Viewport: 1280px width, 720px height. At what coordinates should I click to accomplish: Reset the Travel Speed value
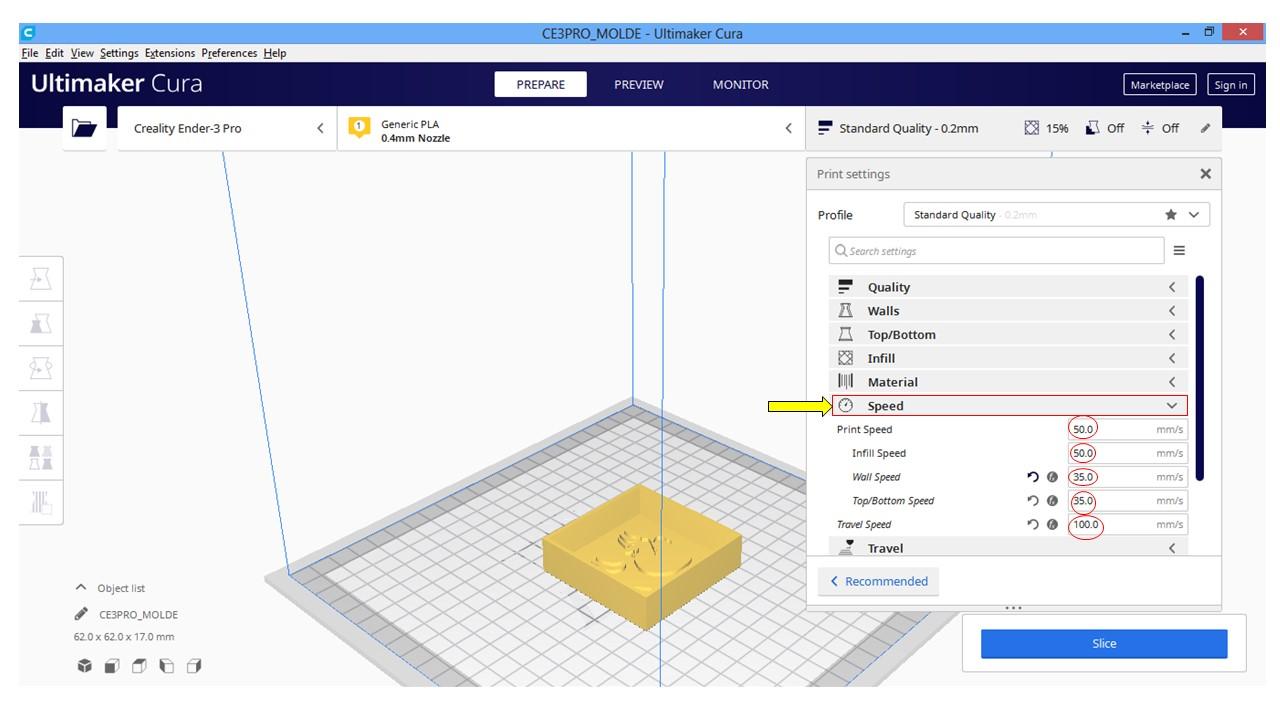point(1033,525)
